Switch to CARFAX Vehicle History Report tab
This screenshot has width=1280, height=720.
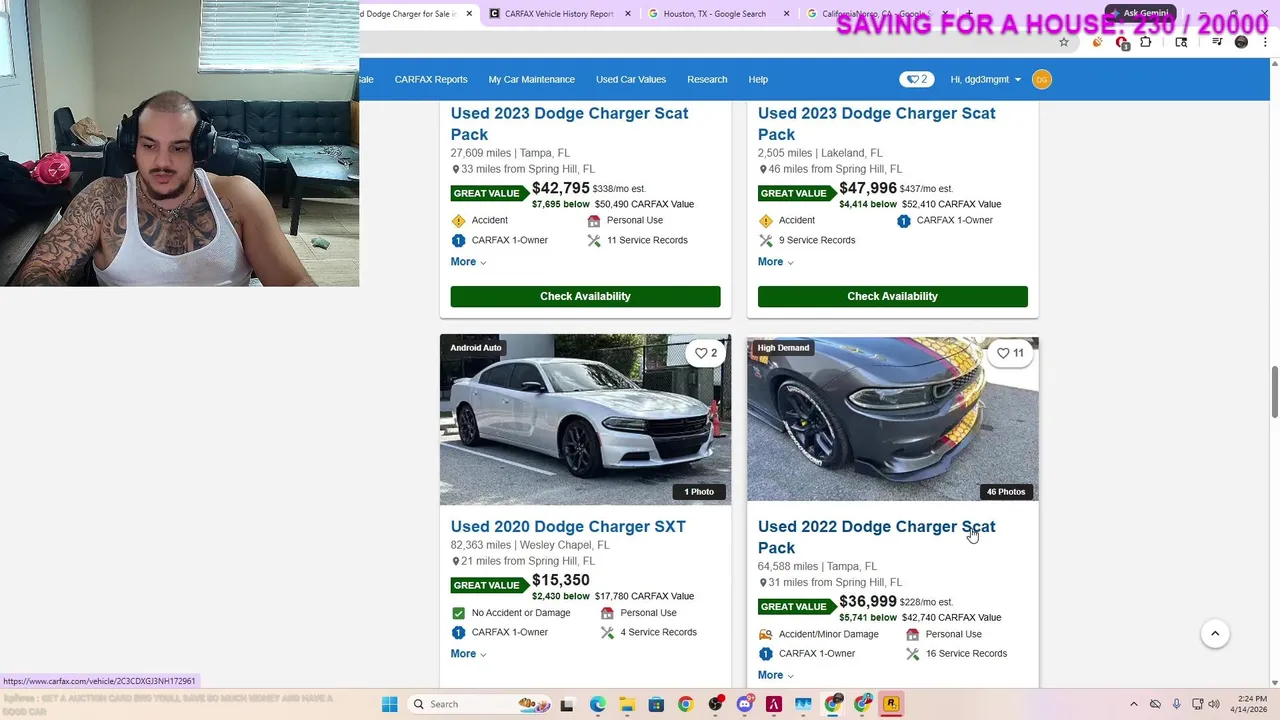[558, 14]
